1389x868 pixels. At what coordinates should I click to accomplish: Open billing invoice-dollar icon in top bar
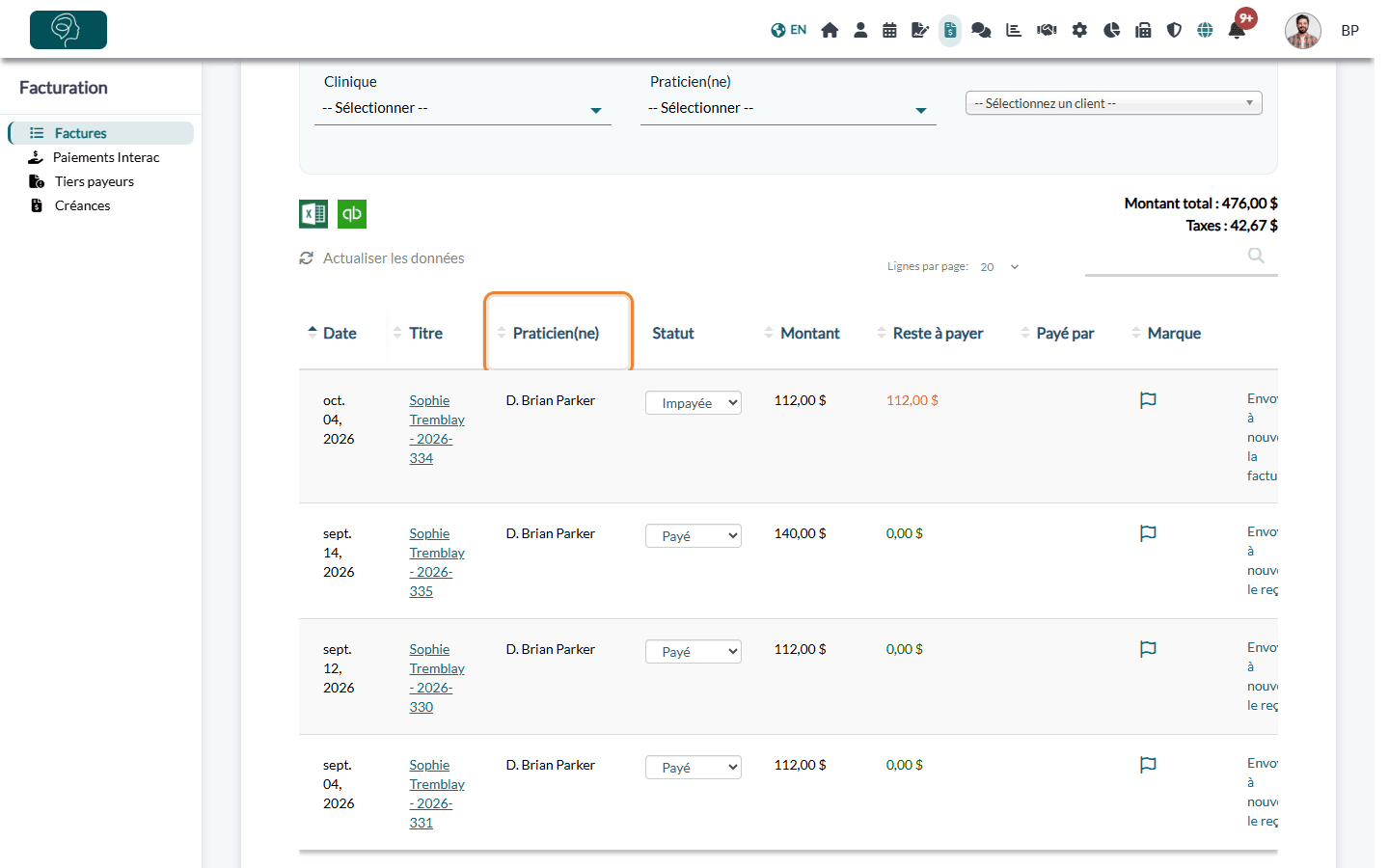[950, 30]
